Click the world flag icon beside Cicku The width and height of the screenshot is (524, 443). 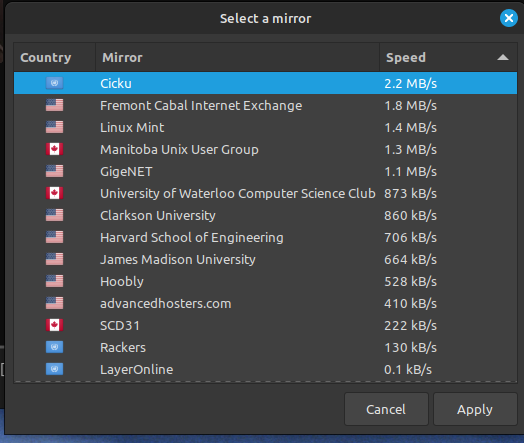point(54,83)
